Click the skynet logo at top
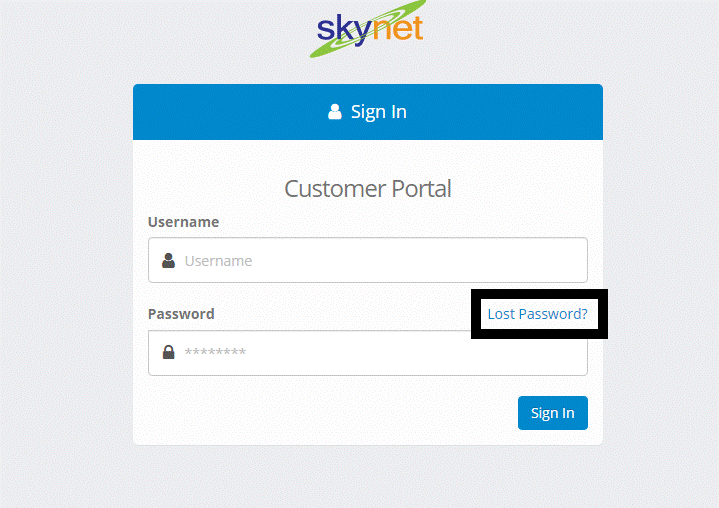Image resolution: width=719 pixels, height=508 pixels. (x=368, y=28)
